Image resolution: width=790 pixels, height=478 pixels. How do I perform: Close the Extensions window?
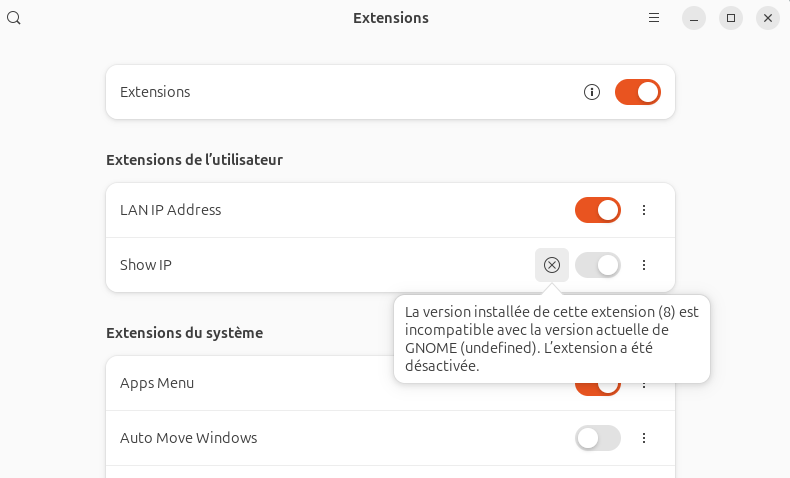point(767,18)
